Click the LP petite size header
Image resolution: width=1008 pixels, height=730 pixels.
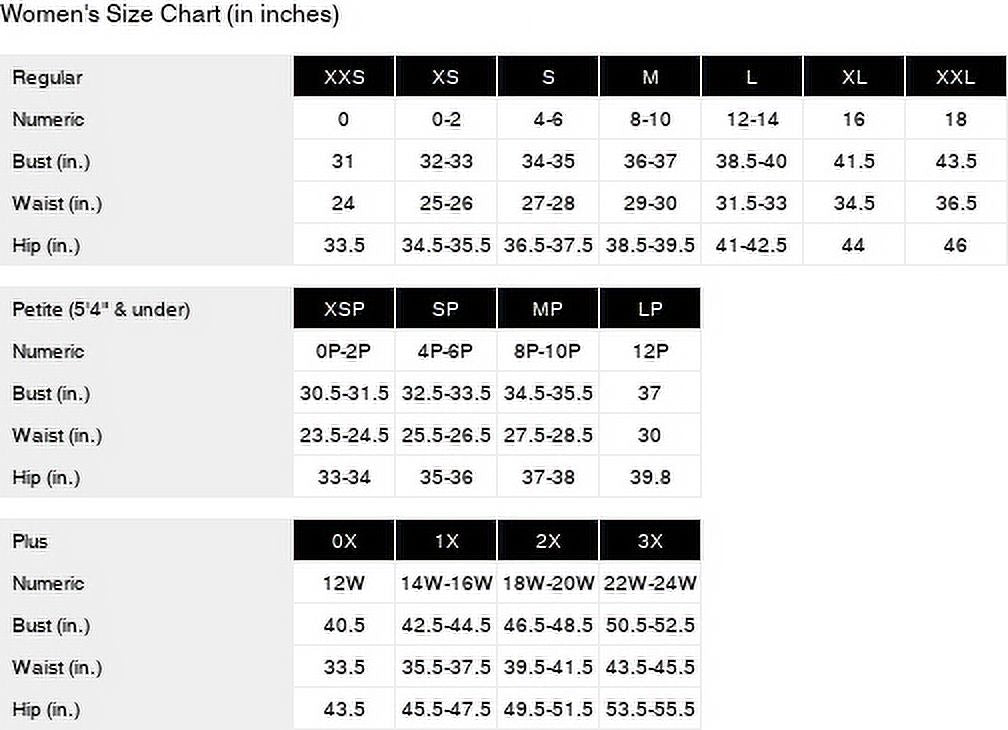pyautogui.click(x=650, y=309)
